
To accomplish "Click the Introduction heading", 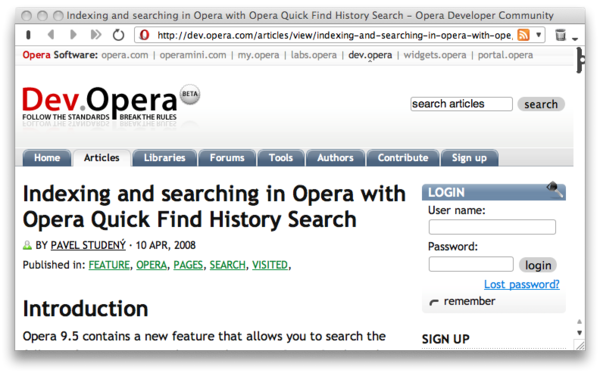I will point(85,308).
